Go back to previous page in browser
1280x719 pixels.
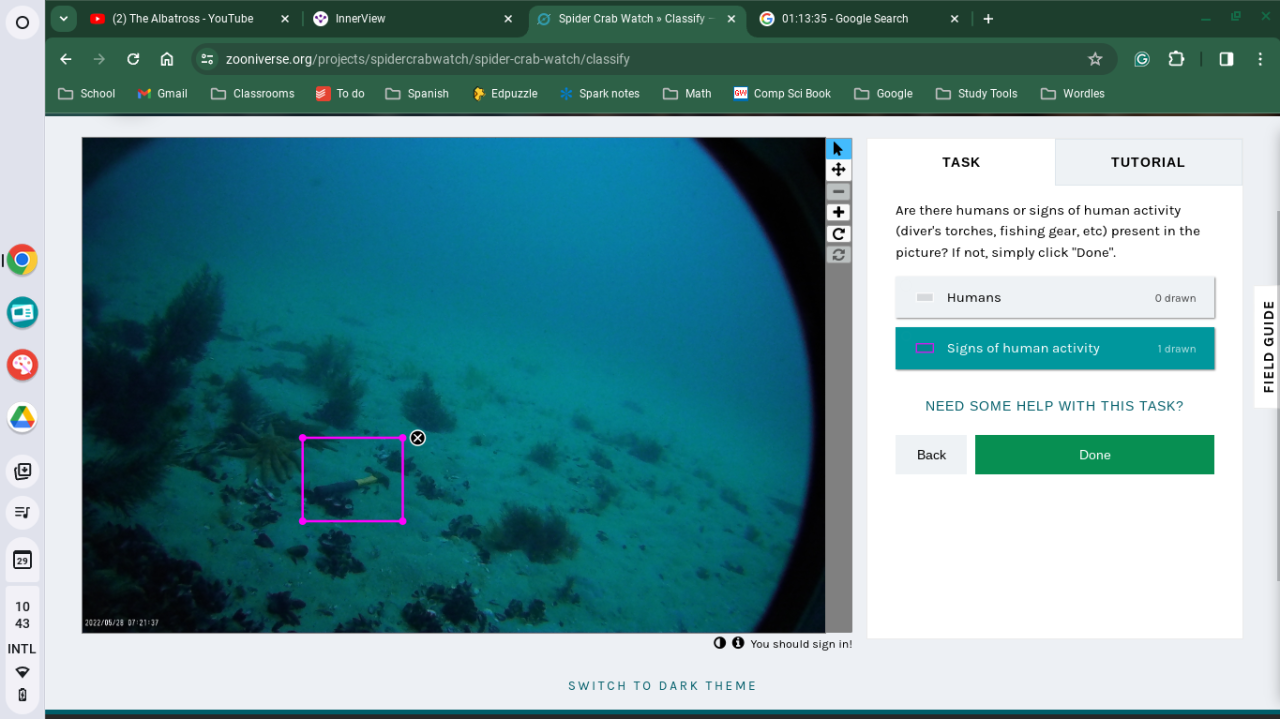(x=66, y=59)
